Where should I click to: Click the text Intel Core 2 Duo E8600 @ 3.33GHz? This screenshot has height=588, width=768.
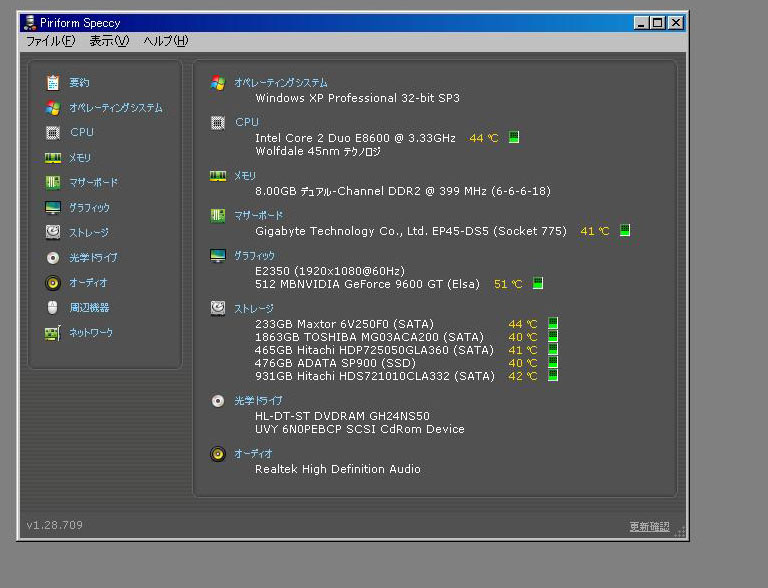356,138
